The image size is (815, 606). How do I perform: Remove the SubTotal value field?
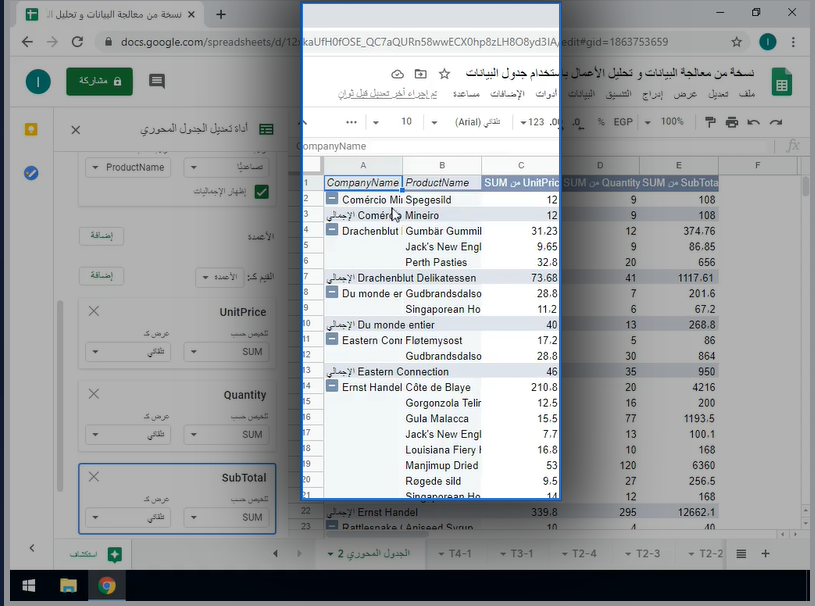pos(94,477)
